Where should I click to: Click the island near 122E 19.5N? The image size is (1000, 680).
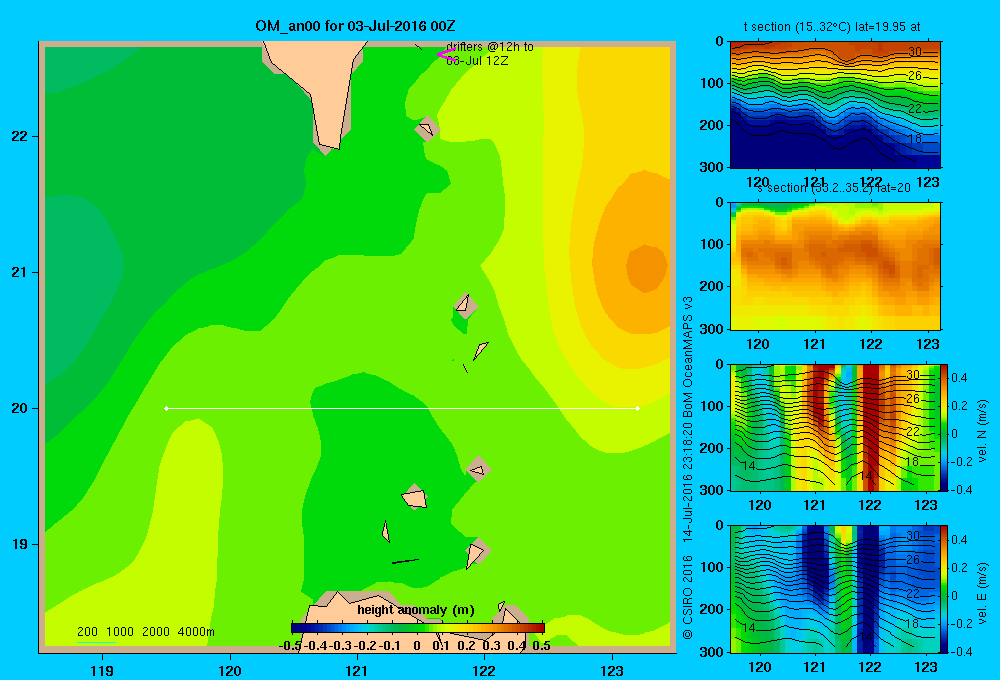point(478,469)
